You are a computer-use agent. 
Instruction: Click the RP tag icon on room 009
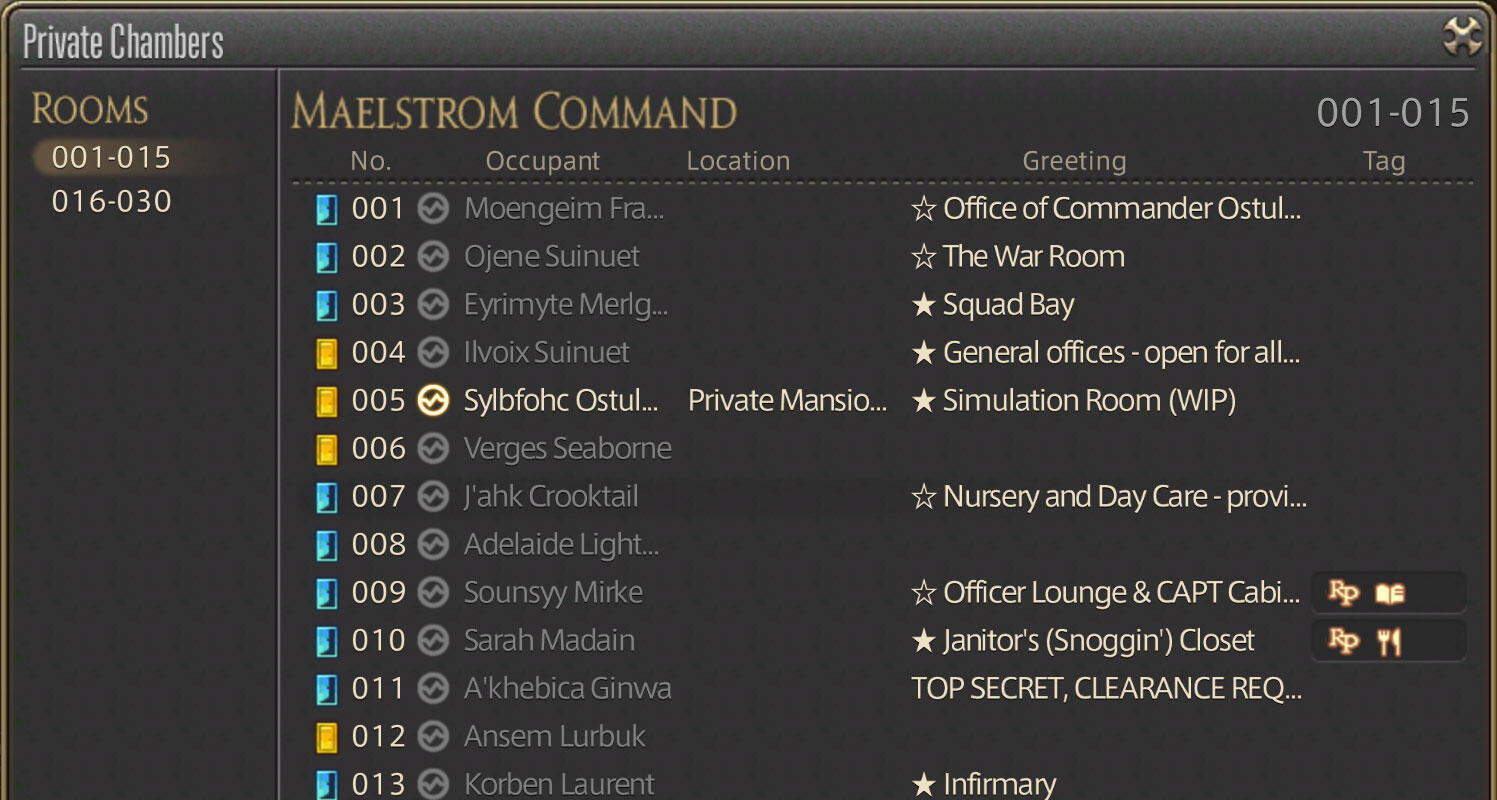coord(1344,593)
